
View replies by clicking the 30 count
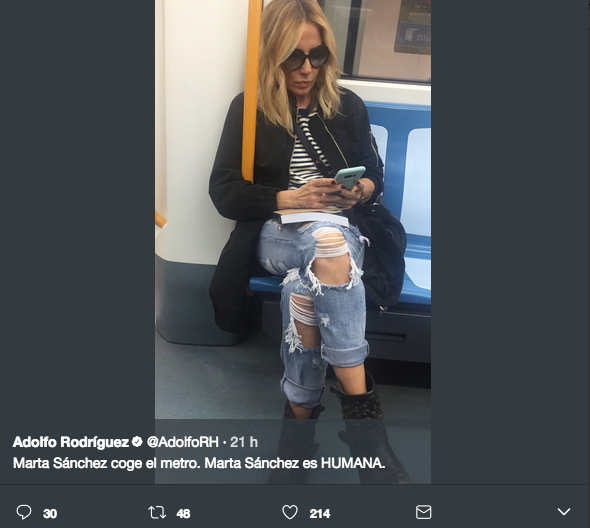[50, 514]
